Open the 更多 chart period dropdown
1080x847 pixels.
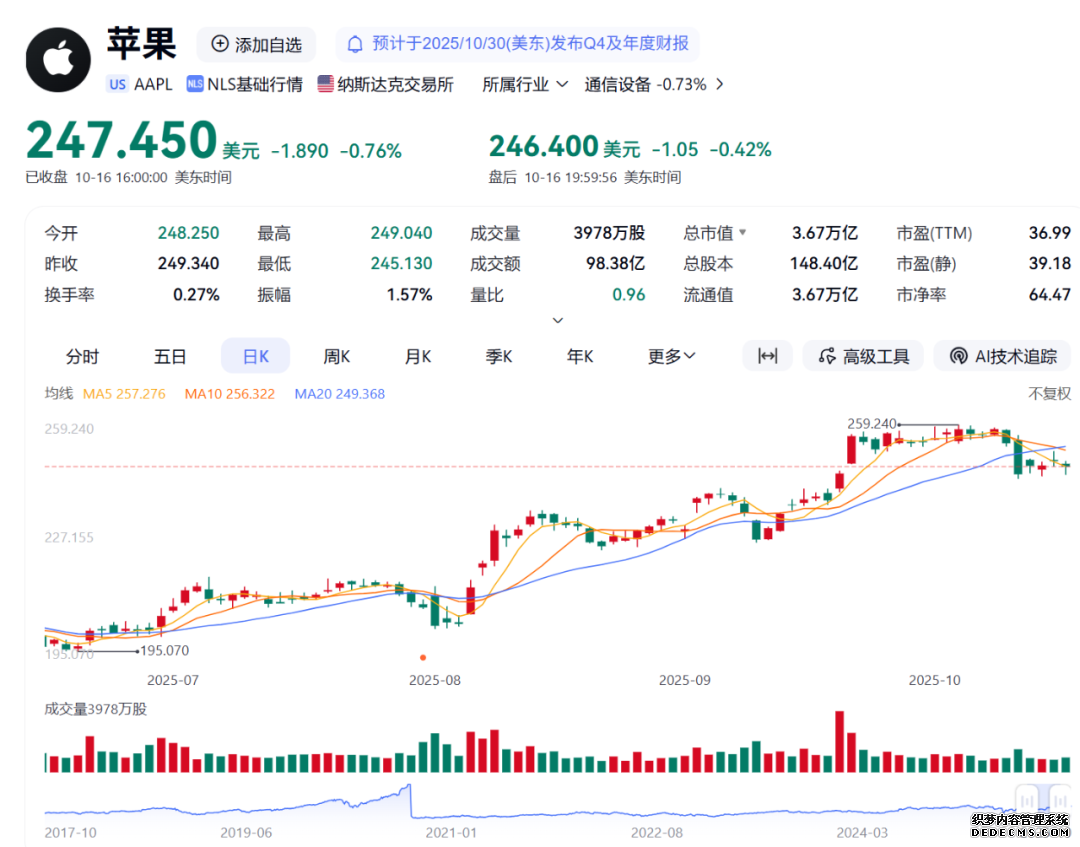(671, 356)
